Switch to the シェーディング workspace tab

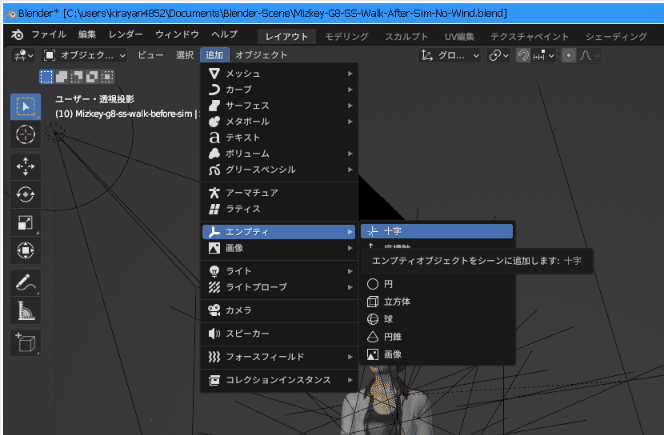point(616,37)
